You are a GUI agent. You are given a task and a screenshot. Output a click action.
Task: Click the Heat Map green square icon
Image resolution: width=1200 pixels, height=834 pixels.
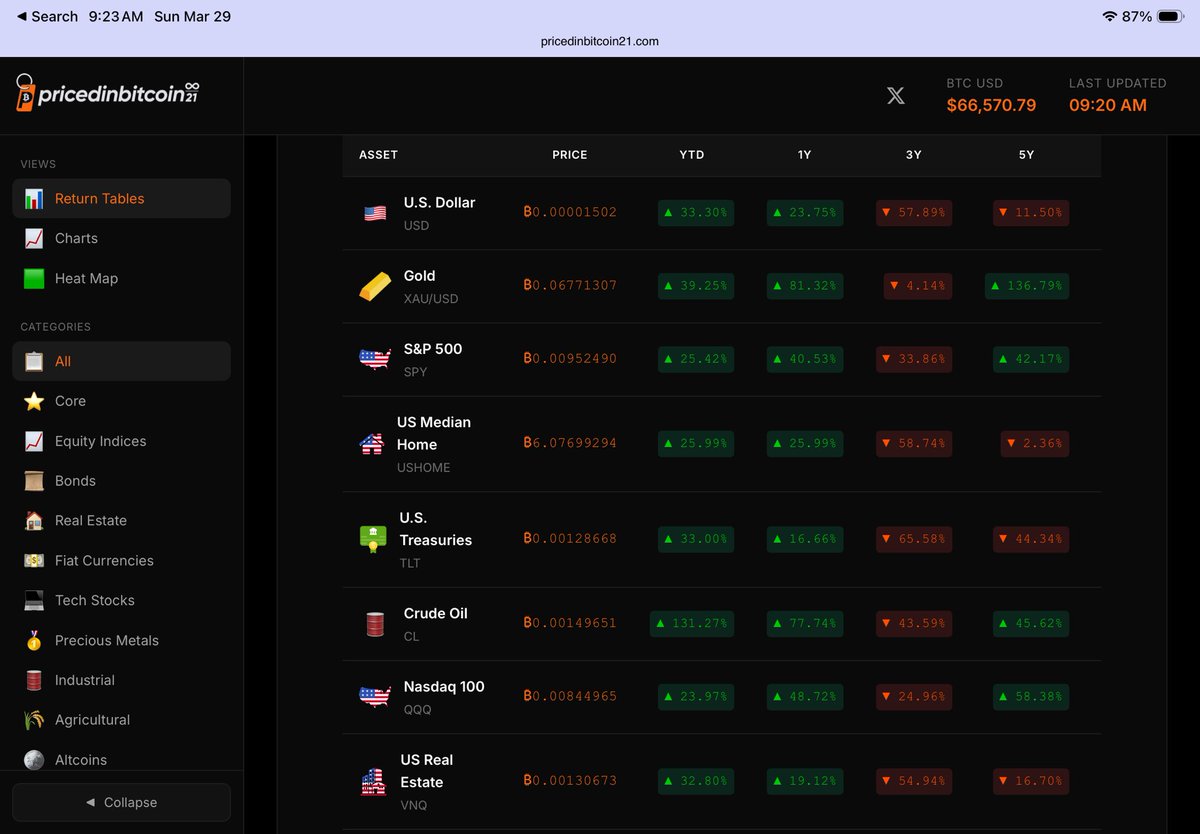tap(34, 278)
